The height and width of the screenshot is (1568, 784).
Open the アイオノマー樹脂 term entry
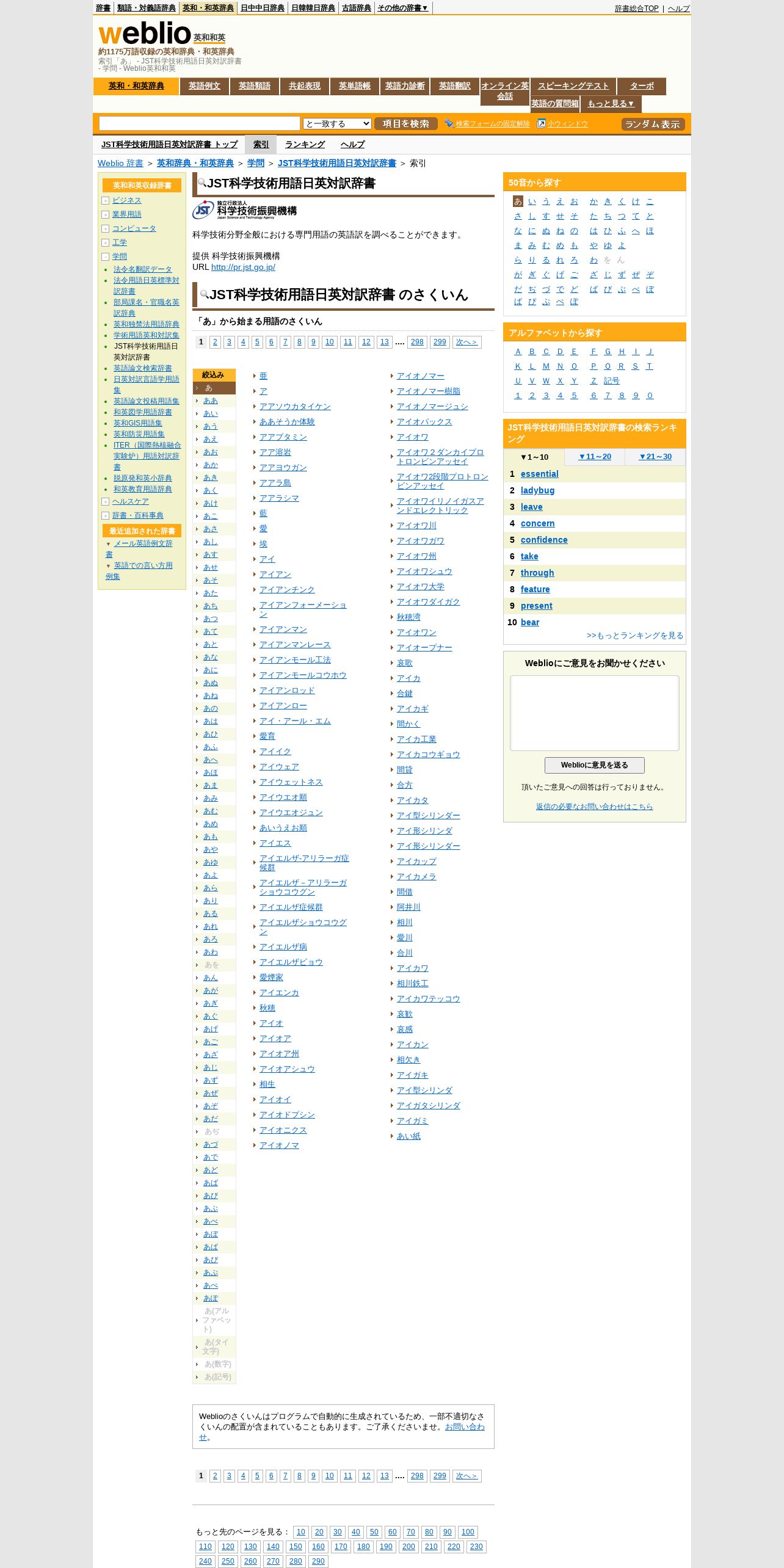pos(429,391)
